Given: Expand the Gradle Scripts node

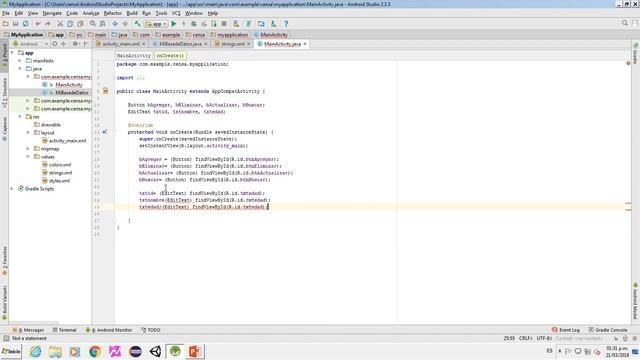Looking at the screenshot, I should [x=12, y=189].
